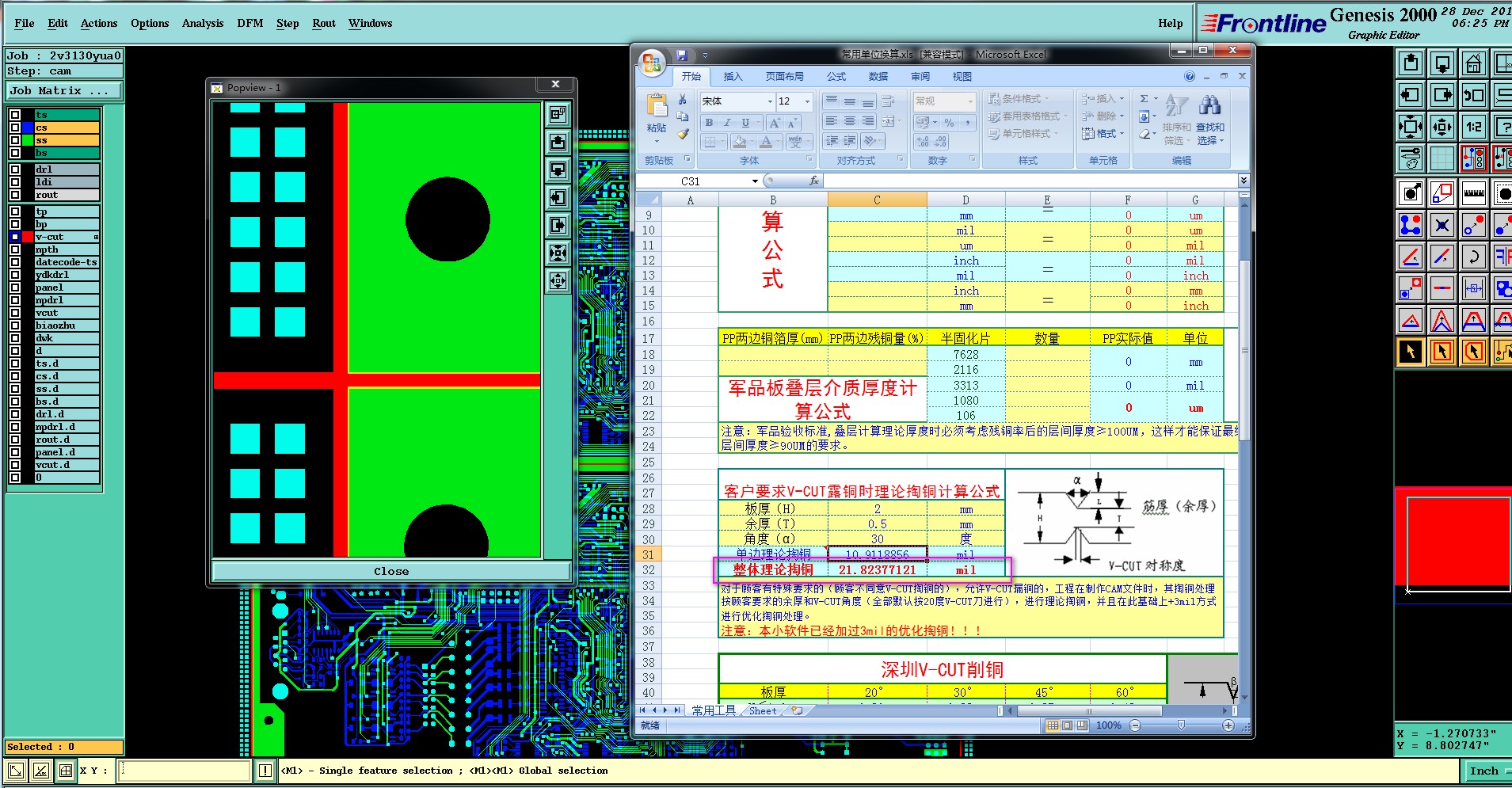Click the Bold button in Excel ribbon
Screen dimensions: 1512x788
[709, 122]
